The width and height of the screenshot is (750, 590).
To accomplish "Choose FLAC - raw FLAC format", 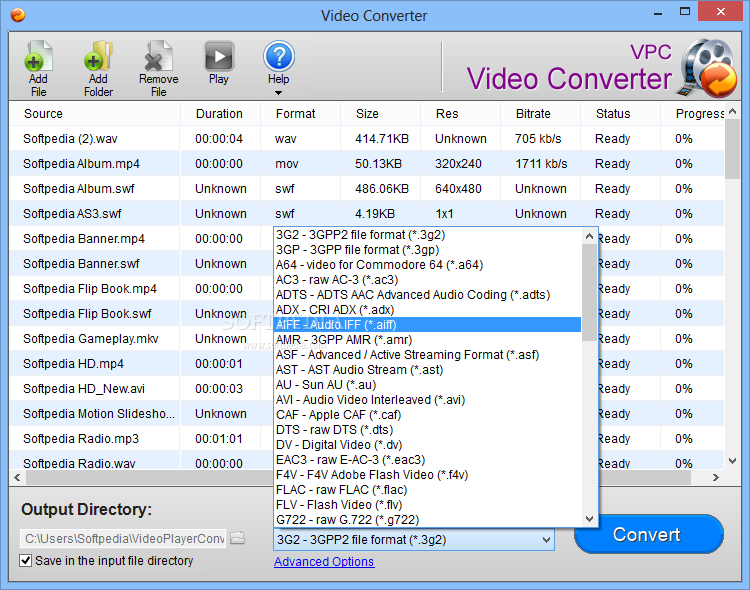I will tap(428, 490).
